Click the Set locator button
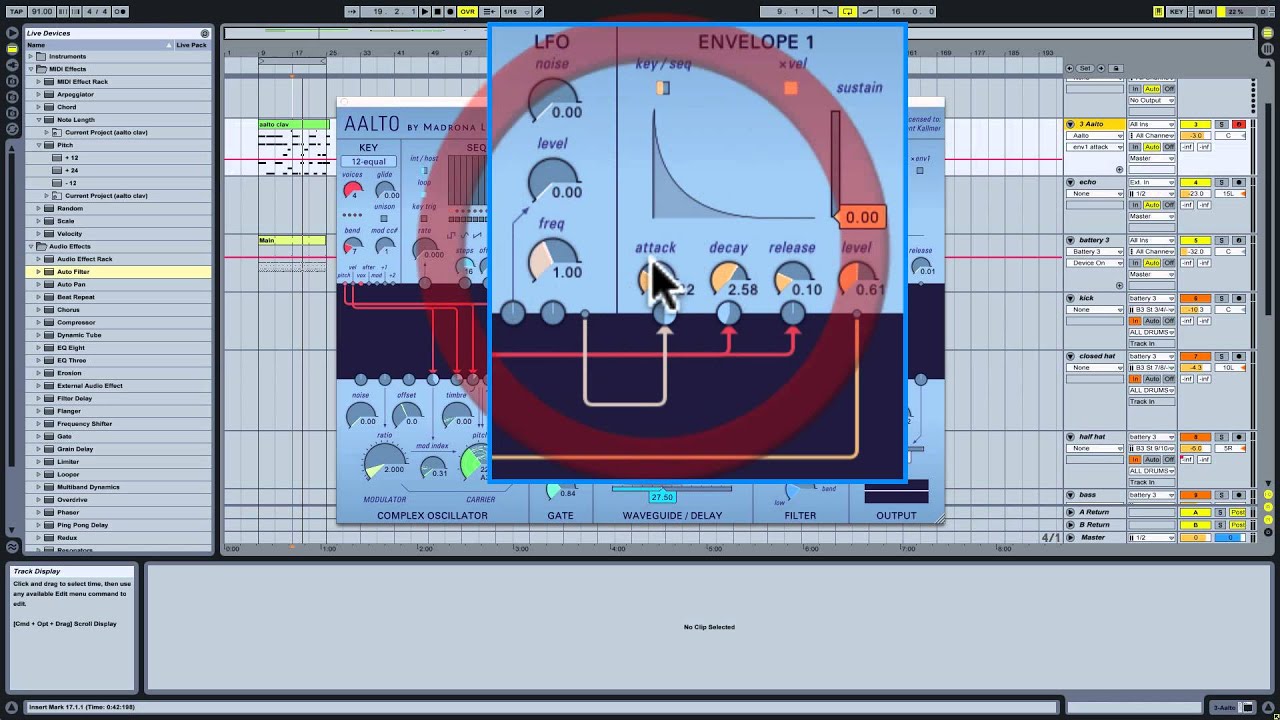 tap(1085, 68)
